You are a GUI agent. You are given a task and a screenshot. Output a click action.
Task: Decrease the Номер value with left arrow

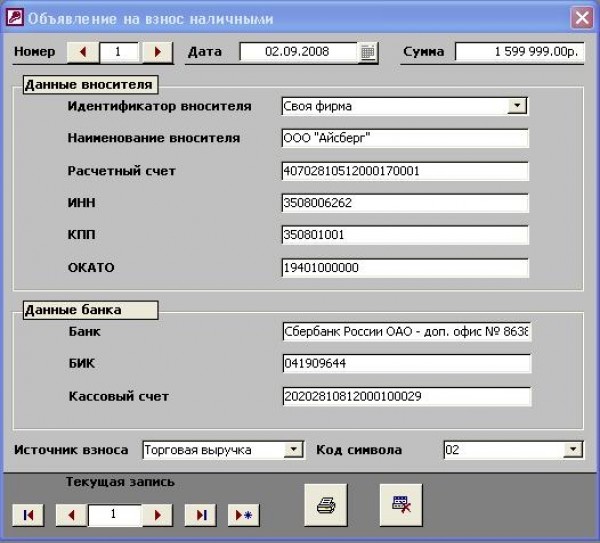[x=82, y=52]
